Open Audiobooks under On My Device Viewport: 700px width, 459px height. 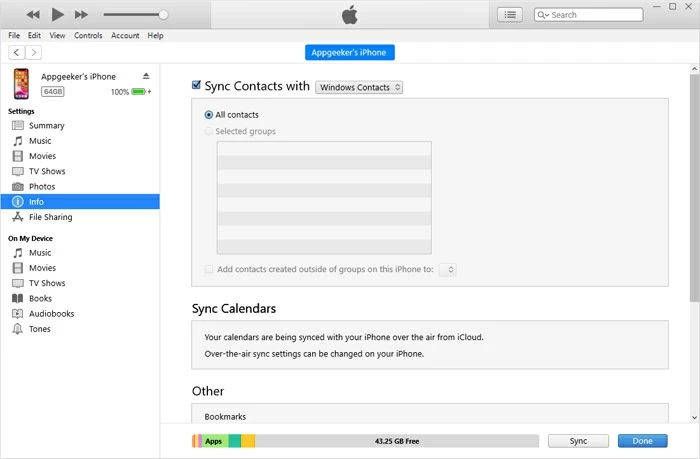[51, 313]
